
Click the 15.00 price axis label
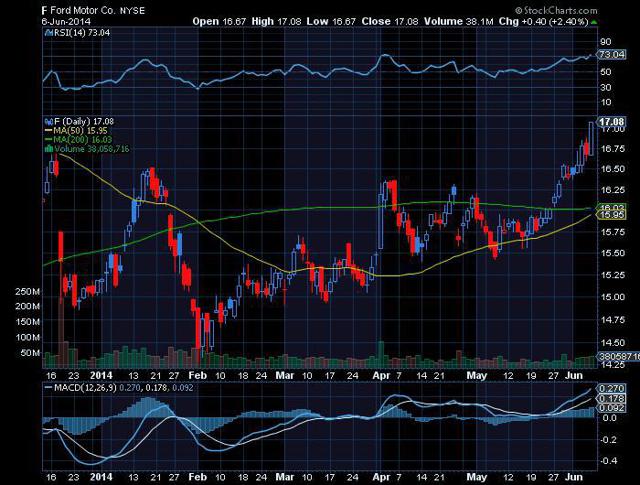pos(613,297)
